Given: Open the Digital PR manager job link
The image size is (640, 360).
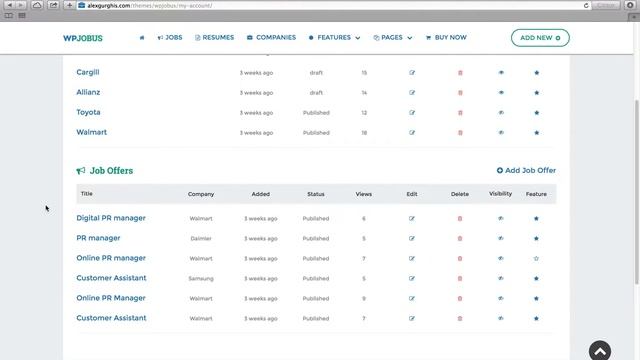Looking at the screenshot, I should coord(111,218).
